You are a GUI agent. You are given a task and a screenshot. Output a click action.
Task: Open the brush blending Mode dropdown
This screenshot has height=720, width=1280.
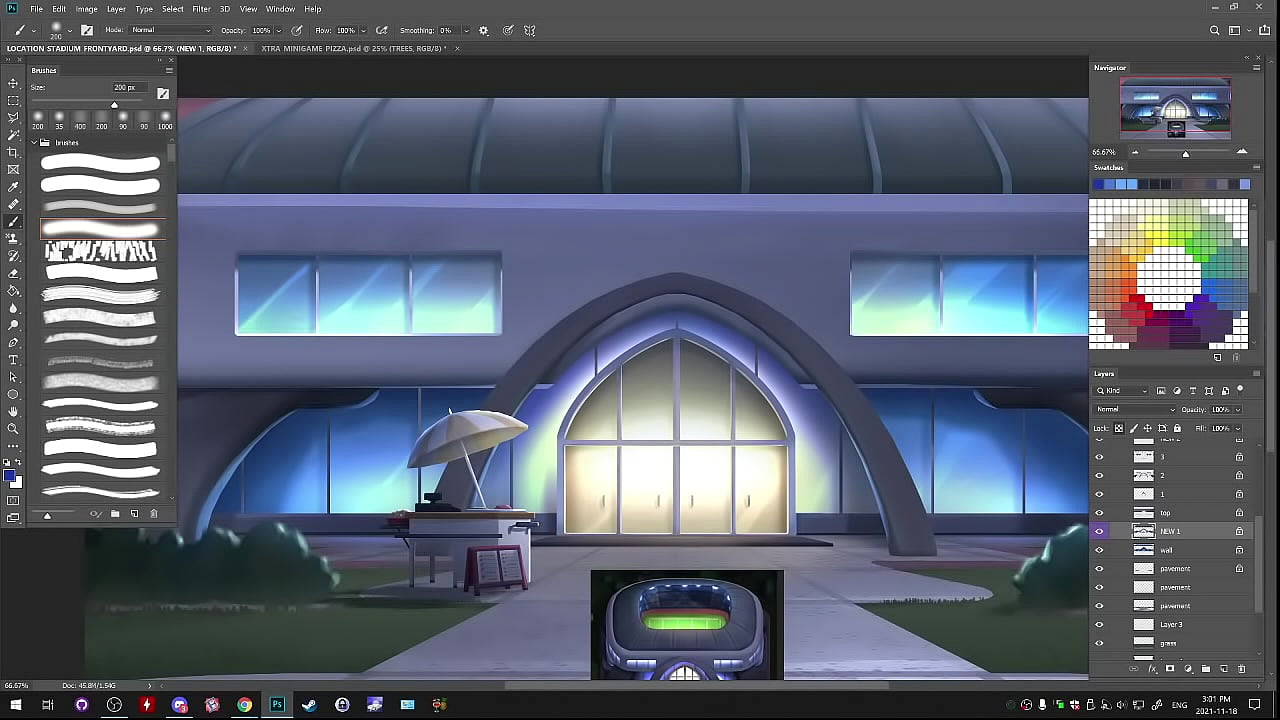coord(171,30)
